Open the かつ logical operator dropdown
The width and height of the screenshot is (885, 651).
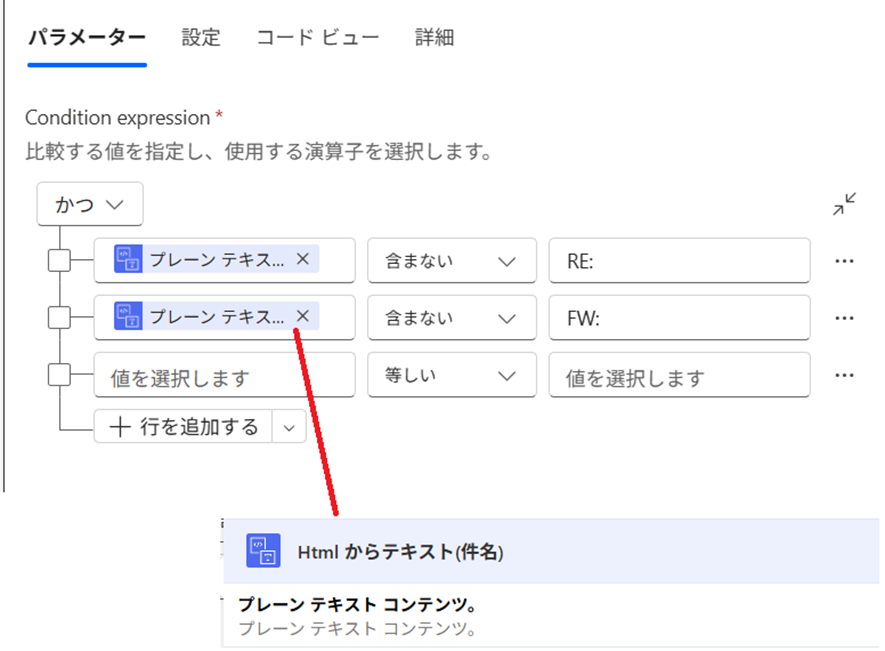[x=90, y=204]
